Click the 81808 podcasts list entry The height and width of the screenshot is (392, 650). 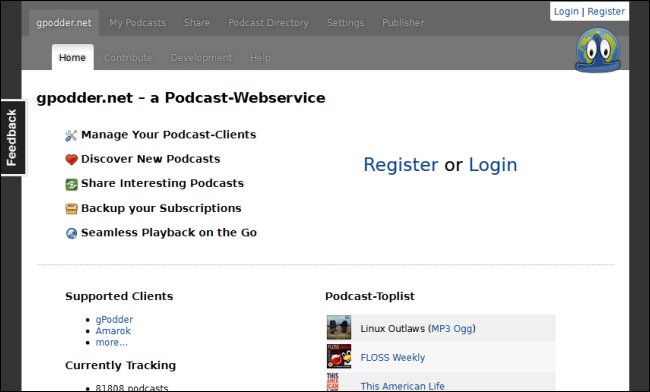[x=132, y=388]
